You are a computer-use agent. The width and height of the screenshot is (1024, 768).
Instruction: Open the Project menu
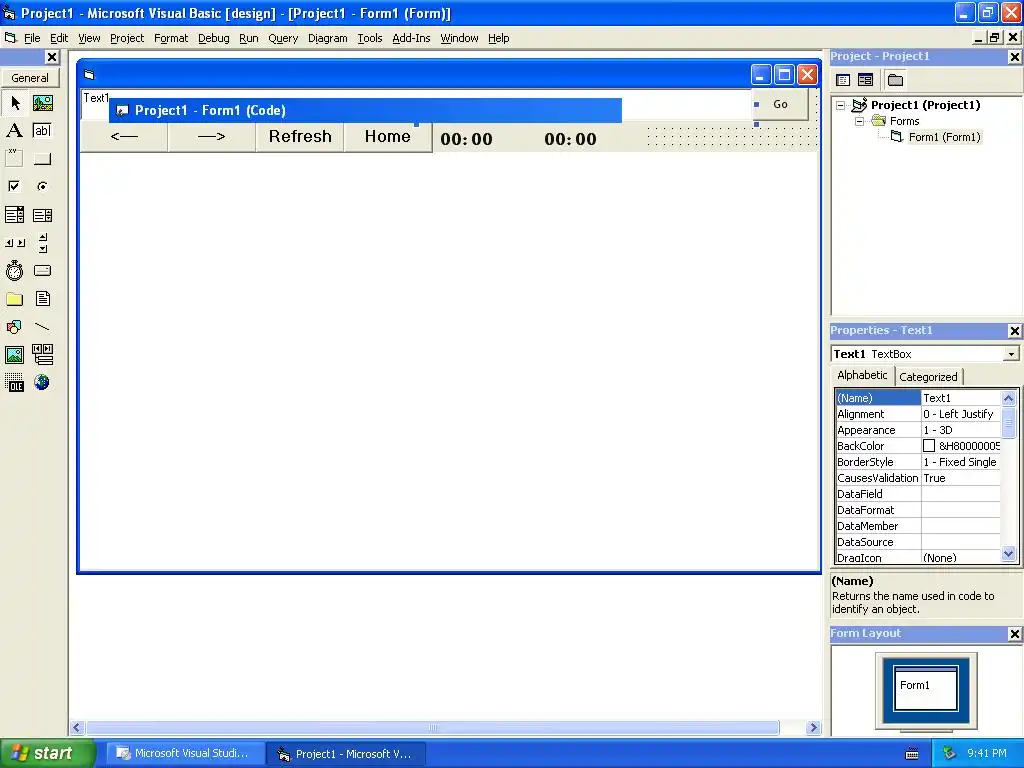coord(127,39)
